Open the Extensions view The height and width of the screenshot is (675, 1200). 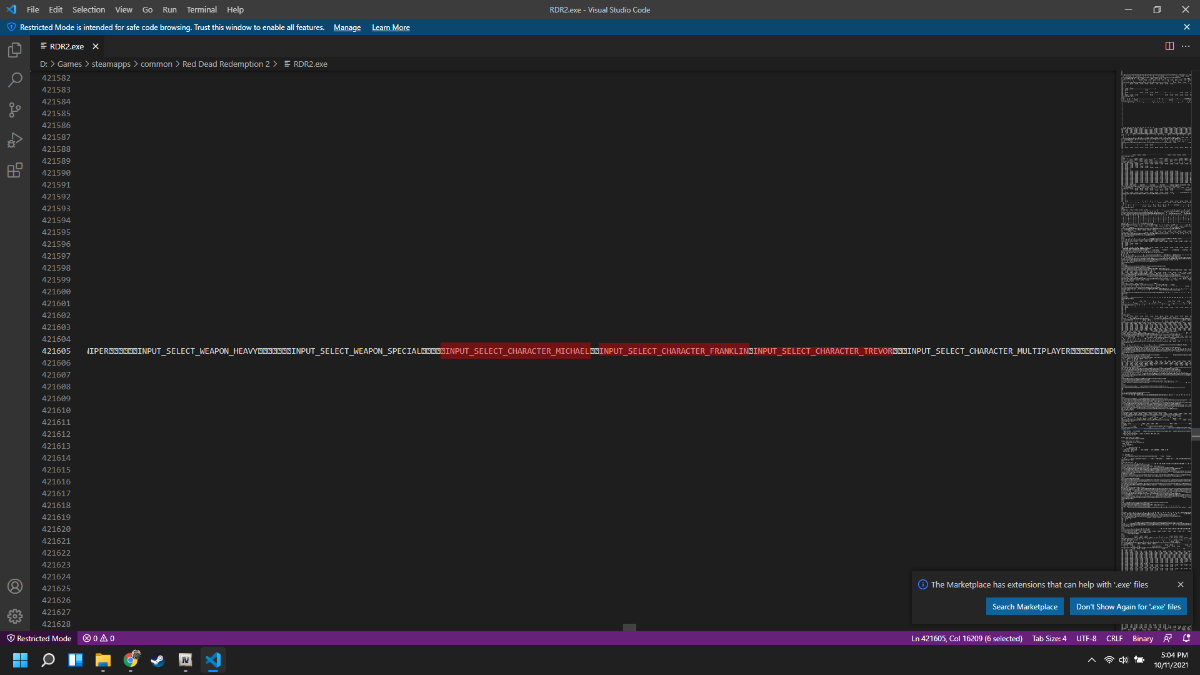pyautogui.click(x=15, y=170)
